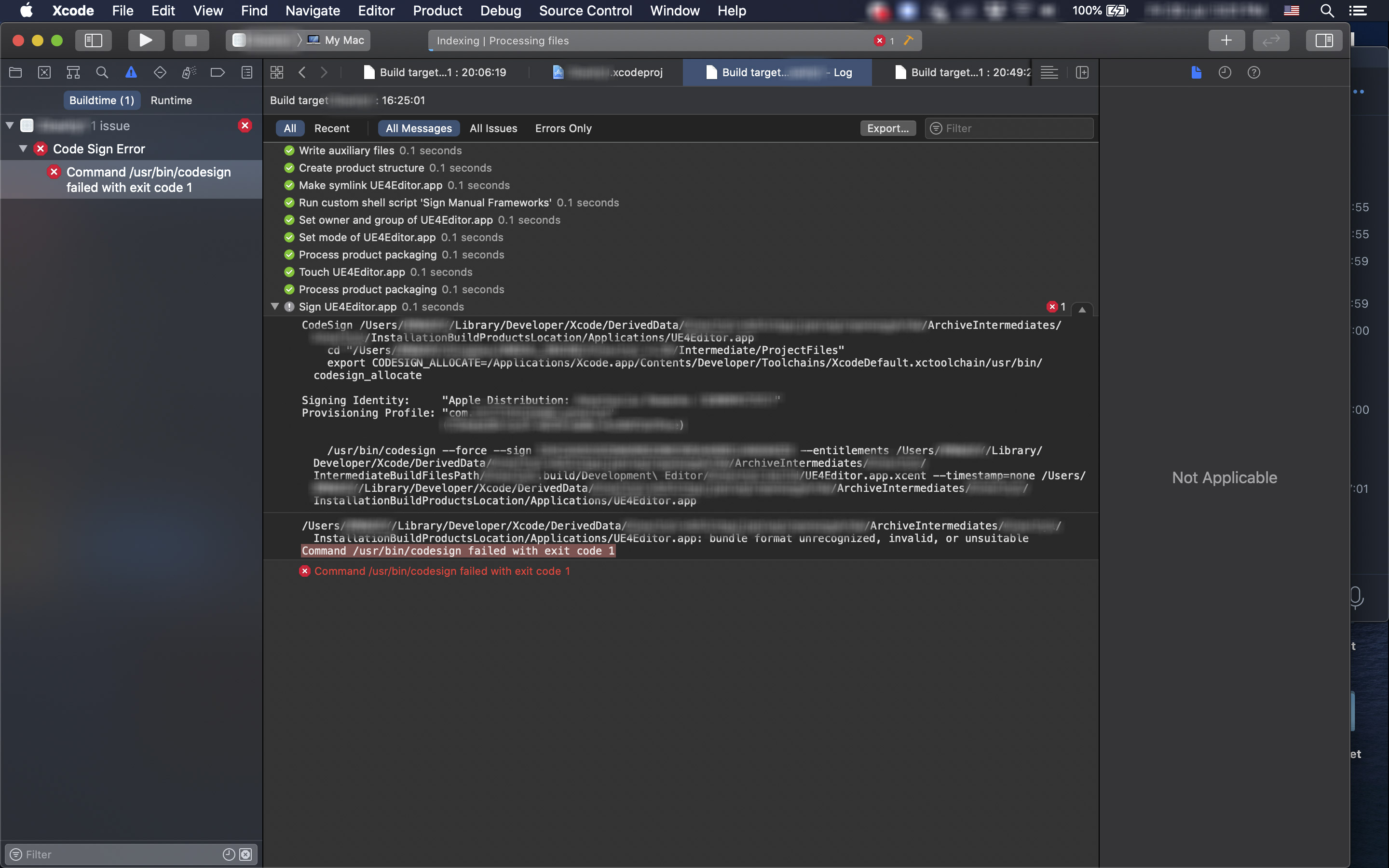Show the Test navigator diamond icon
This screenshot has height=868, width=1389.
(x=160, y=72)
